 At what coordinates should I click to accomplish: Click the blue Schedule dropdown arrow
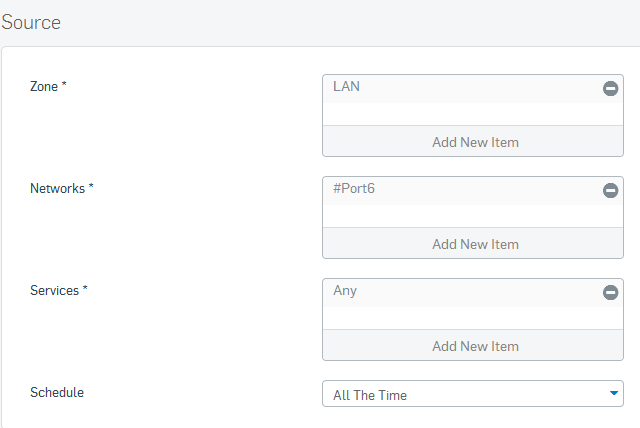613,393
